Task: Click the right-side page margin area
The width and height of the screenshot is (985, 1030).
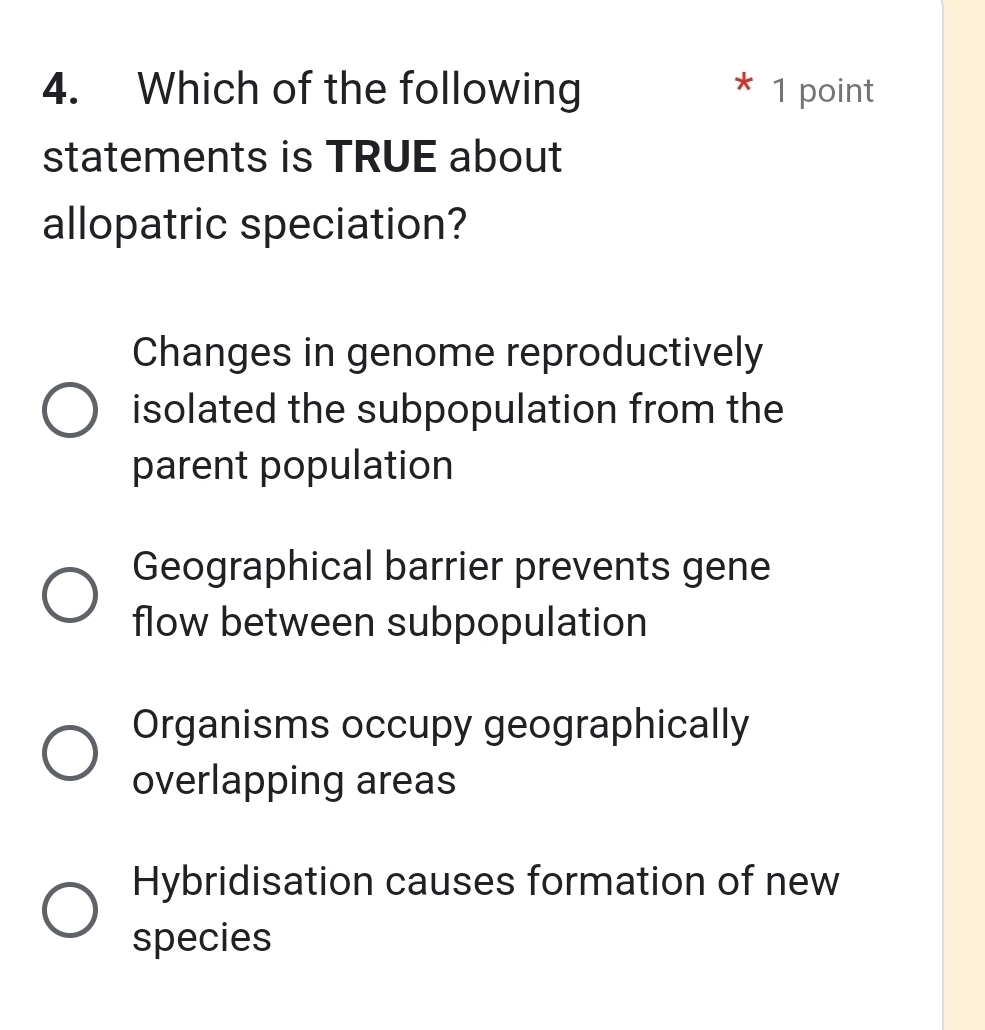Action: 963,500
